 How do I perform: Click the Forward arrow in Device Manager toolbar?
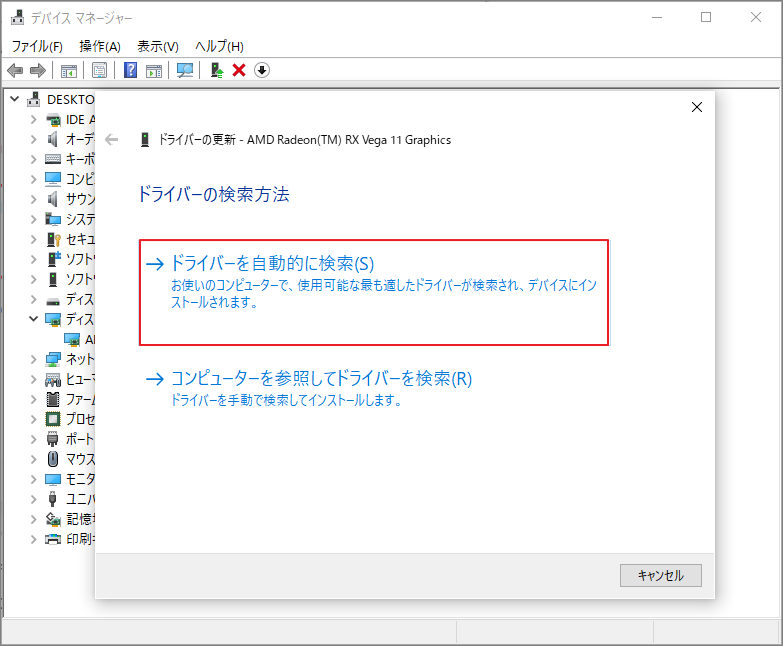click(38, 70)
